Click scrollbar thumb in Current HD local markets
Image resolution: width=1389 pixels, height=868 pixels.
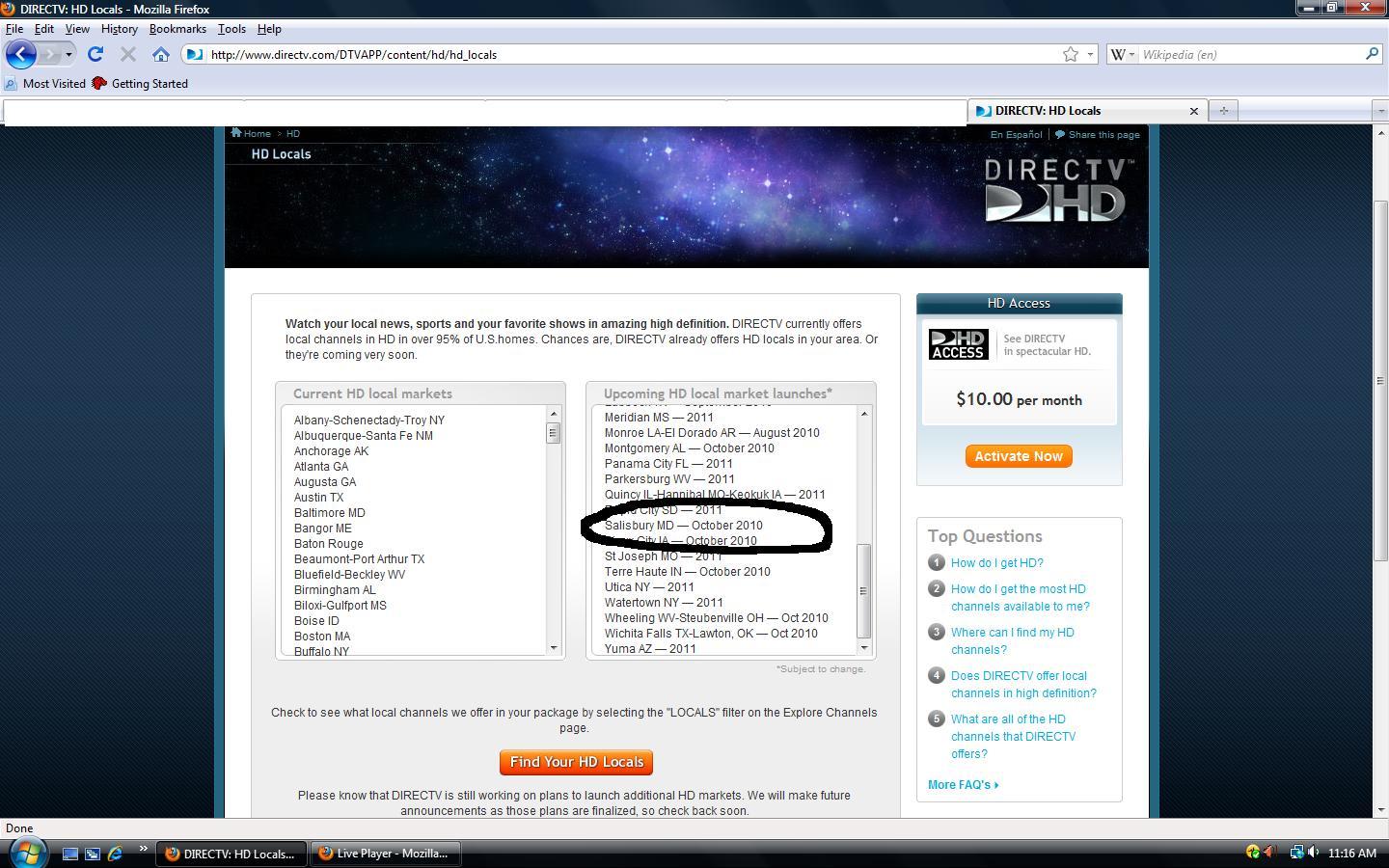554,433
